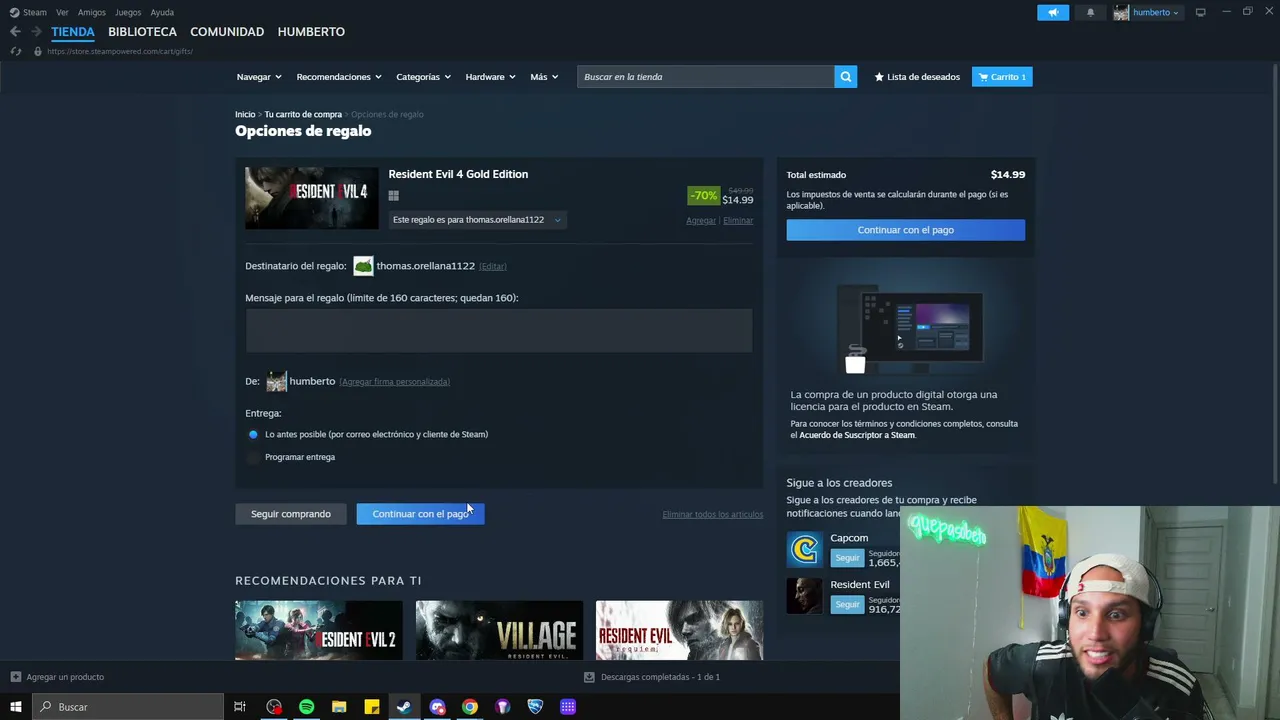Switch to the TIENDA tab
This screenshot has width=1280, height=720.
tap(73, 32)
